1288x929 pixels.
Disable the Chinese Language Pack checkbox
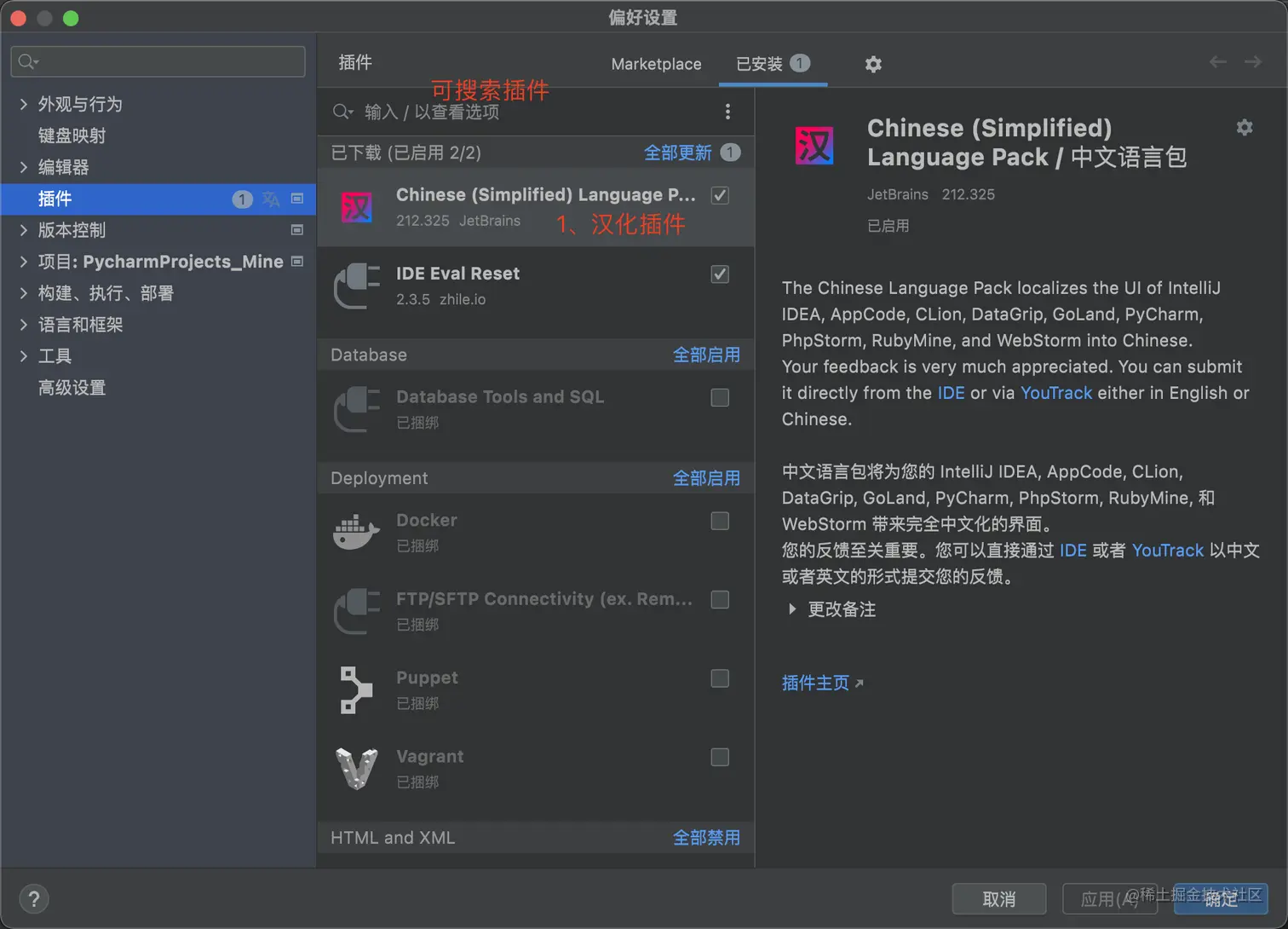(x=720, y=195)
